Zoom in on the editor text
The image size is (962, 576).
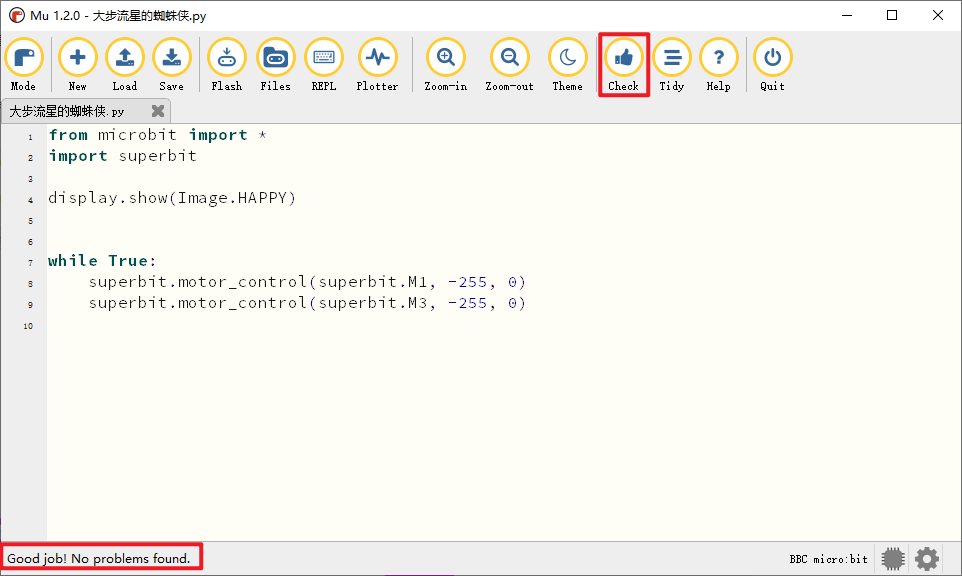click(x=446, y=65)
